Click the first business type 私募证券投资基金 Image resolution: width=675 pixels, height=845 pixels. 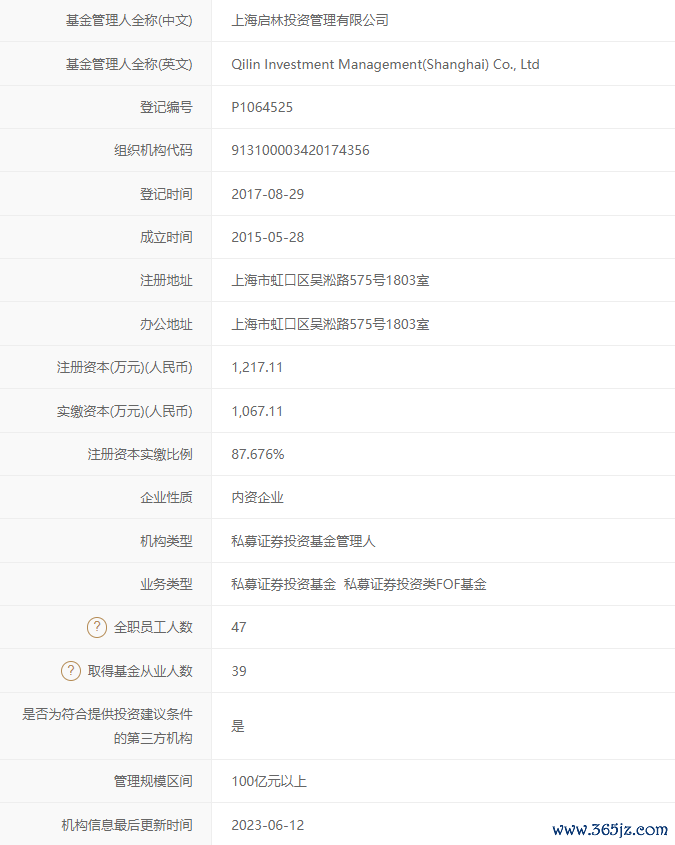tap(283, 584)
